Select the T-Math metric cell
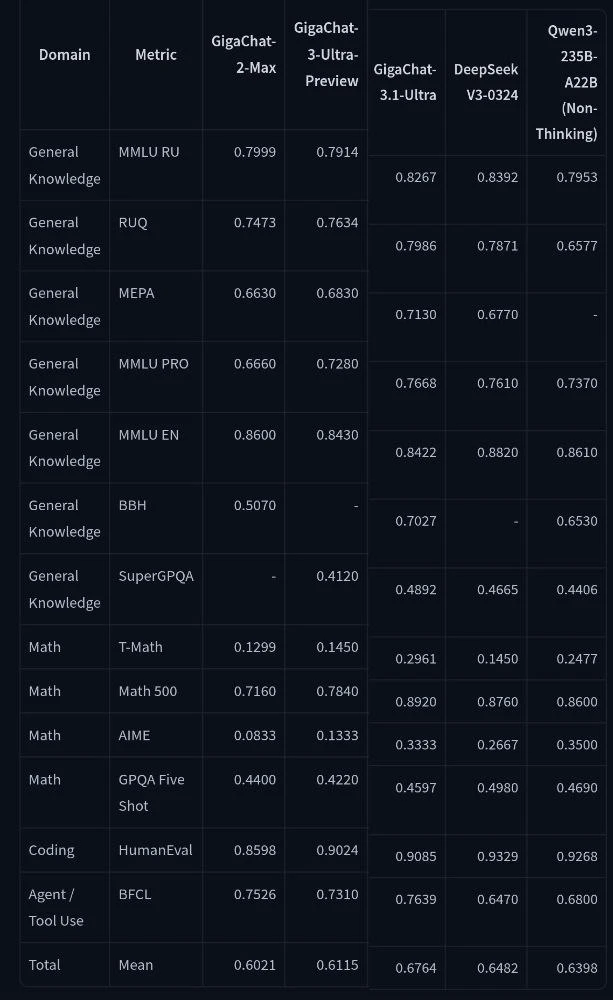This screenshot has width=613, height=1000. tap(140, 647)
